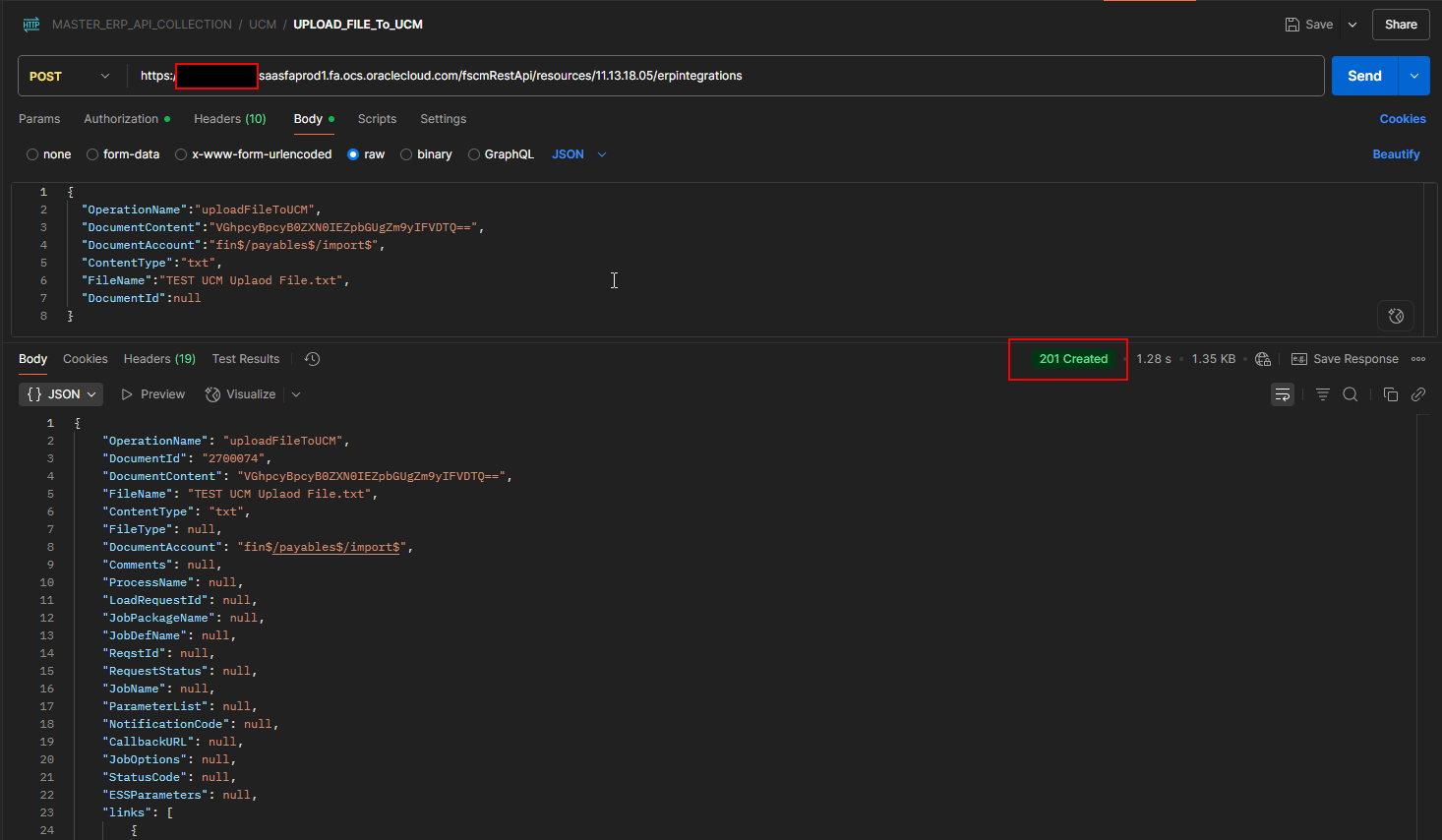Select the binary body radio option
1442x840 pixels.
click(406, 154)
